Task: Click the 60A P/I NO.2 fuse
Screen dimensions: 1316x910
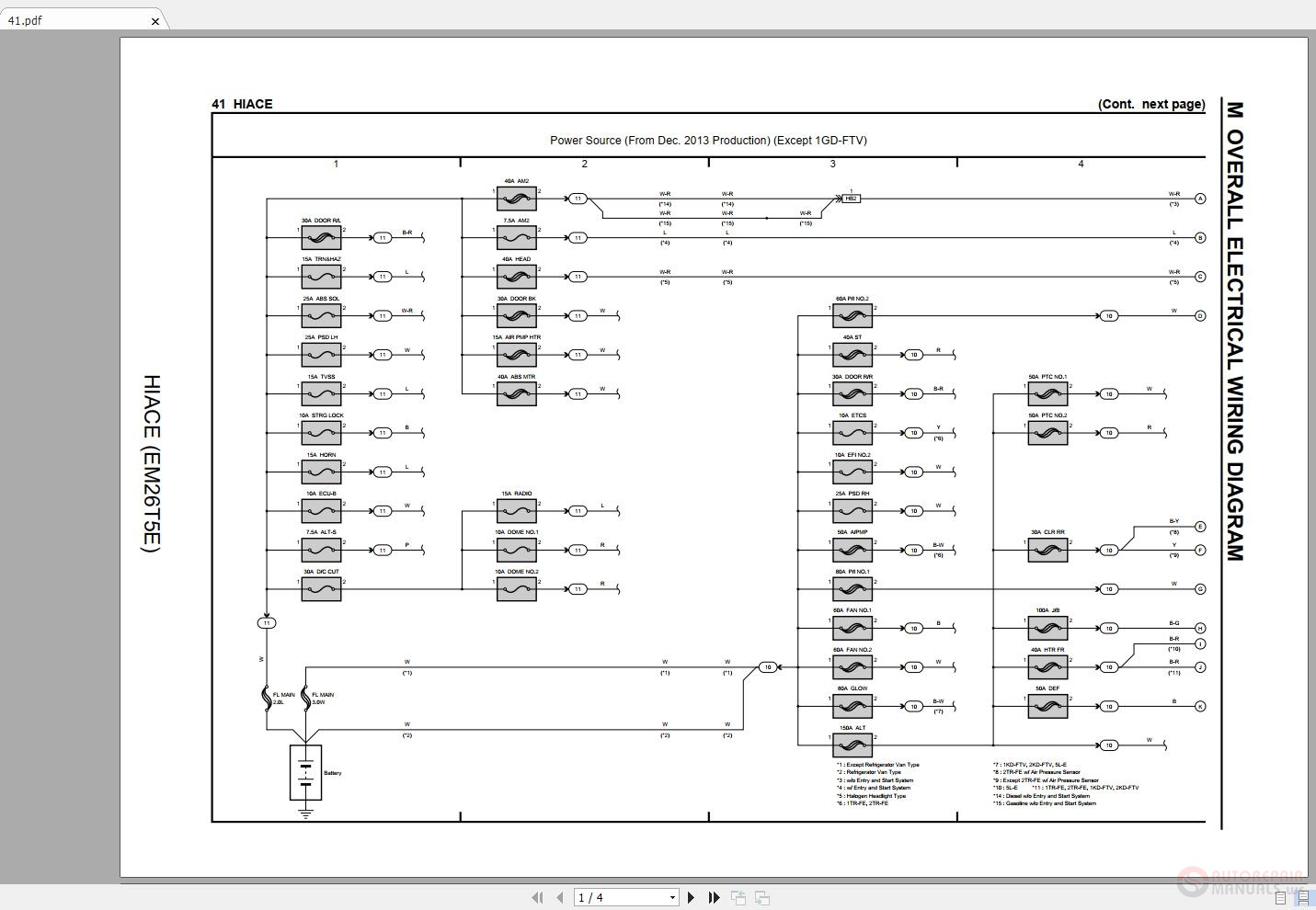Action: [853, 316]
